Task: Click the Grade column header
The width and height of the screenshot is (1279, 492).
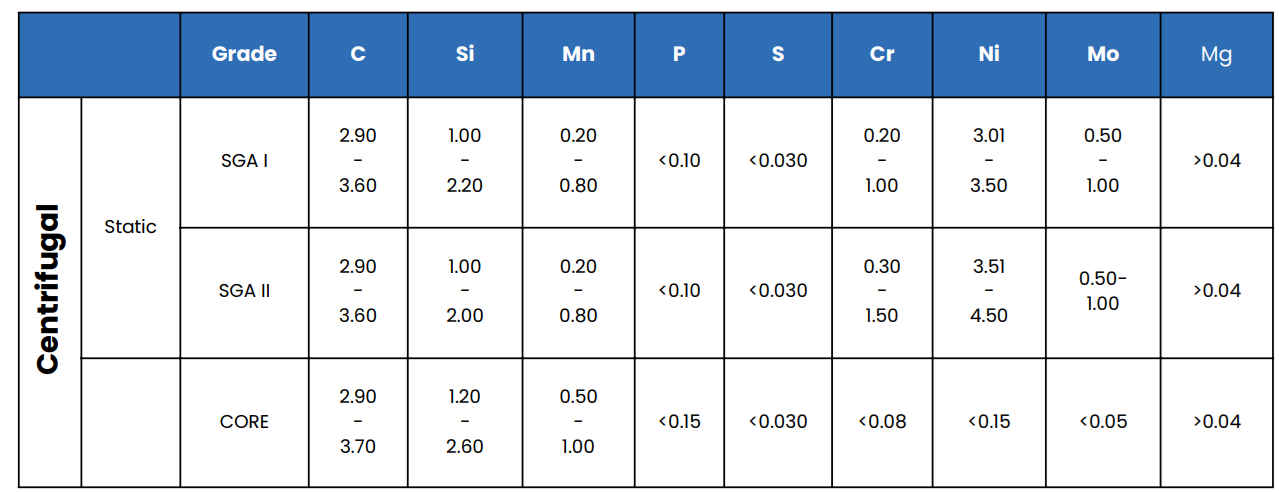Action: pyautogui.click(x=244, y=55)
